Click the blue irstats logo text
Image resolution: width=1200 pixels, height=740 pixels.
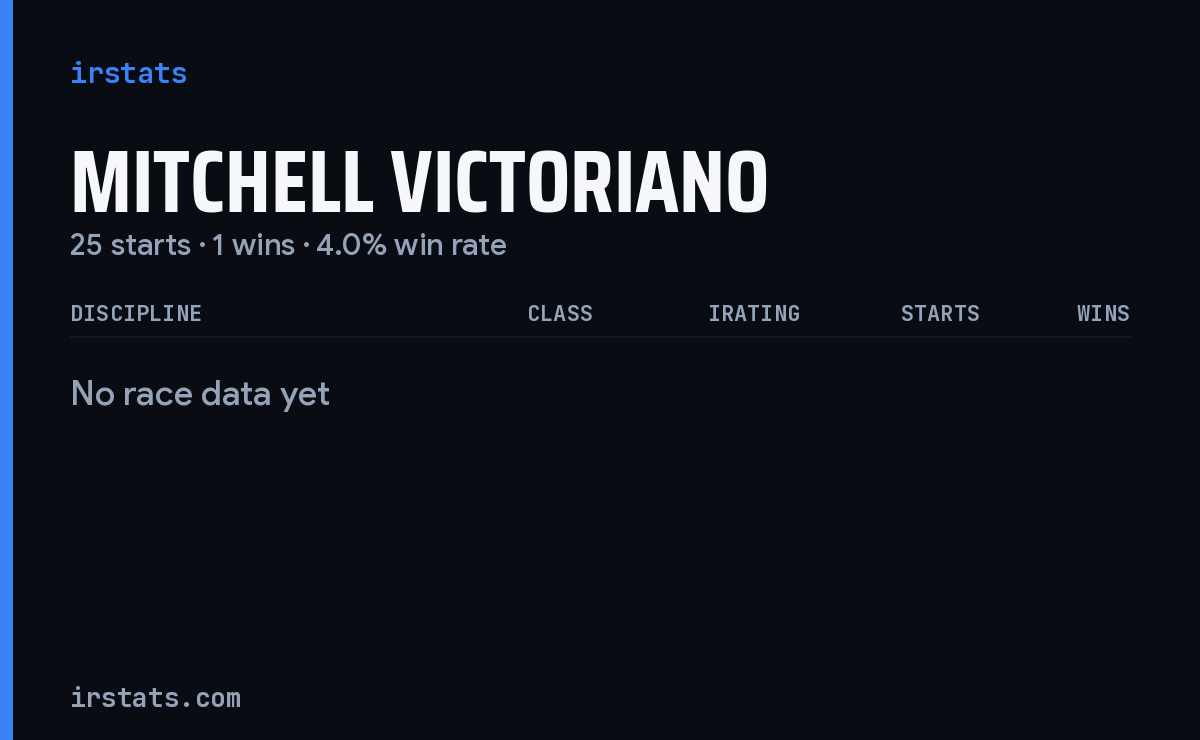(x=129, y=74)
